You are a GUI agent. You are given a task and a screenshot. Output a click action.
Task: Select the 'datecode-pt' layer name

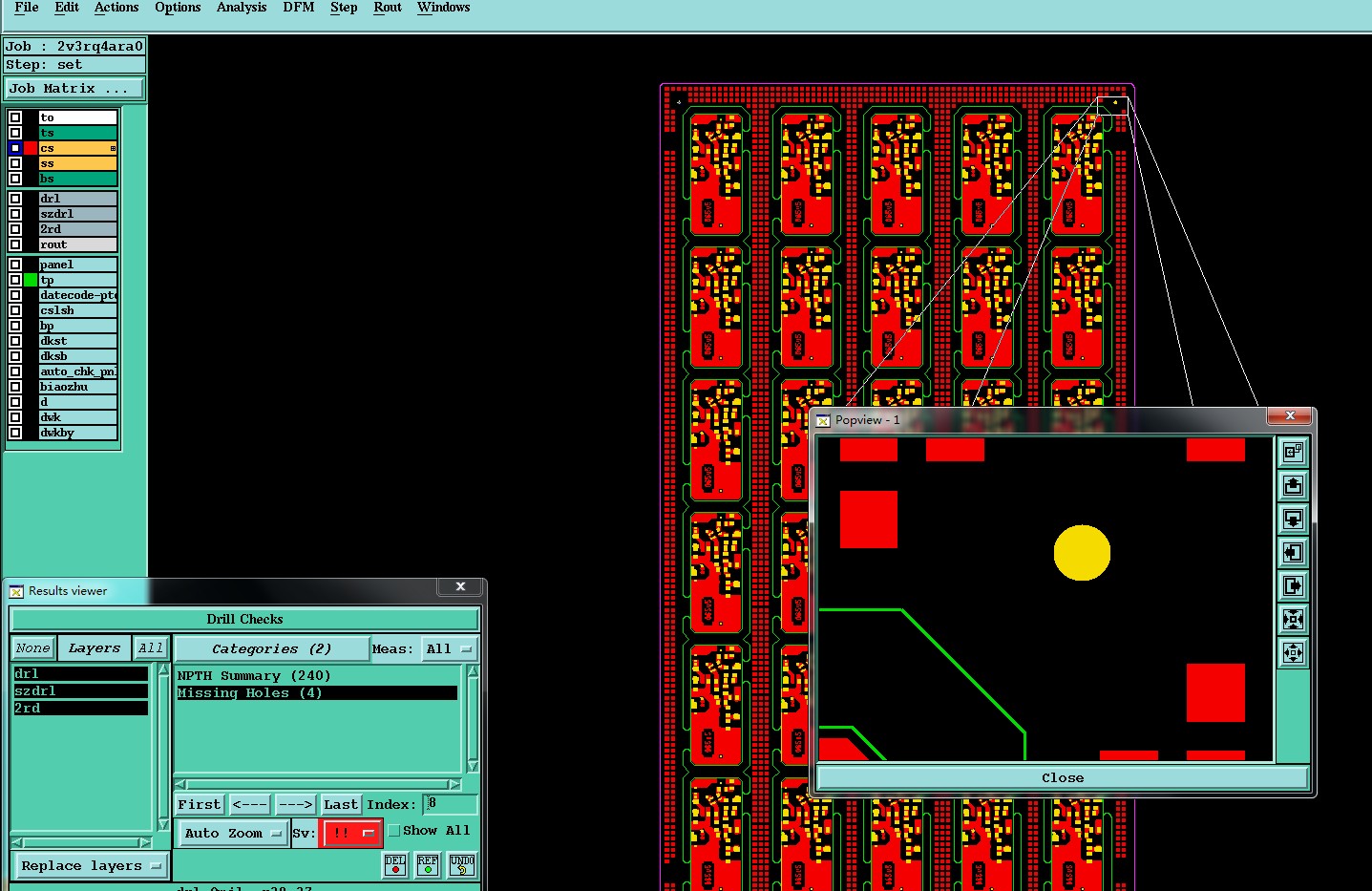click(x=77, y=295)
